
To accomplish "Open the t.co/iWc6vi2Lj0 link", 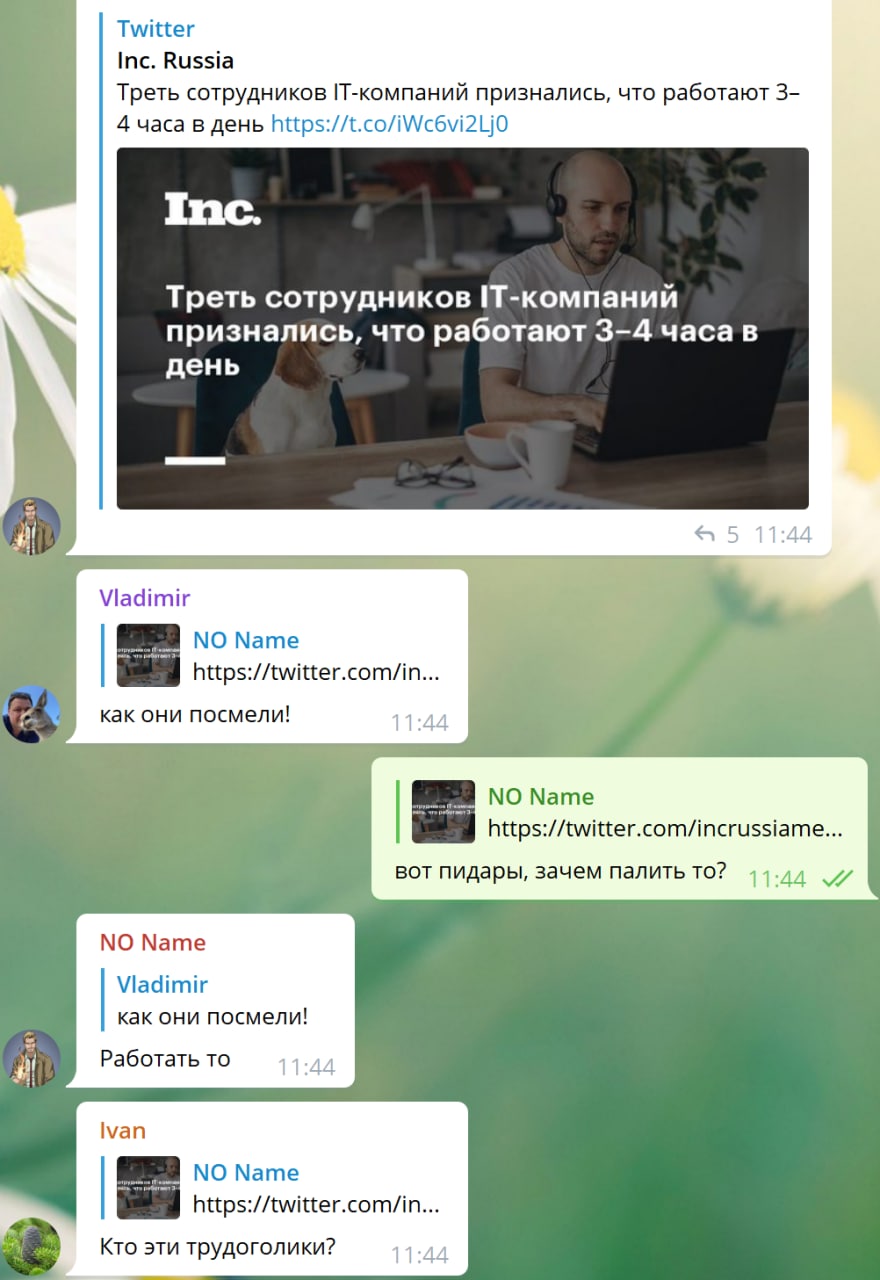I will point(390,124).
